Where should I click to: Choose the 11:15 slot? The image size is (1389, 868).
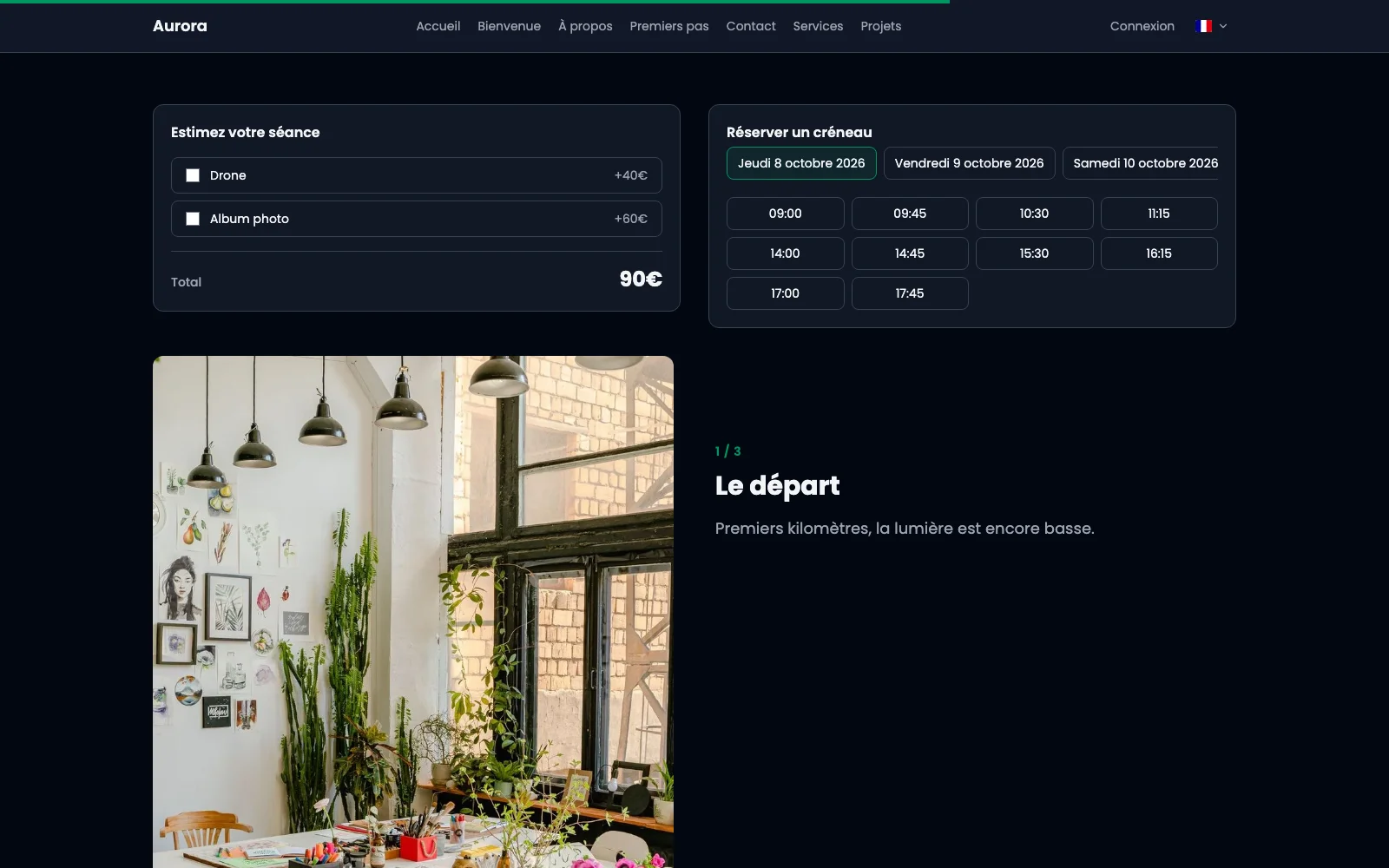1159,214
